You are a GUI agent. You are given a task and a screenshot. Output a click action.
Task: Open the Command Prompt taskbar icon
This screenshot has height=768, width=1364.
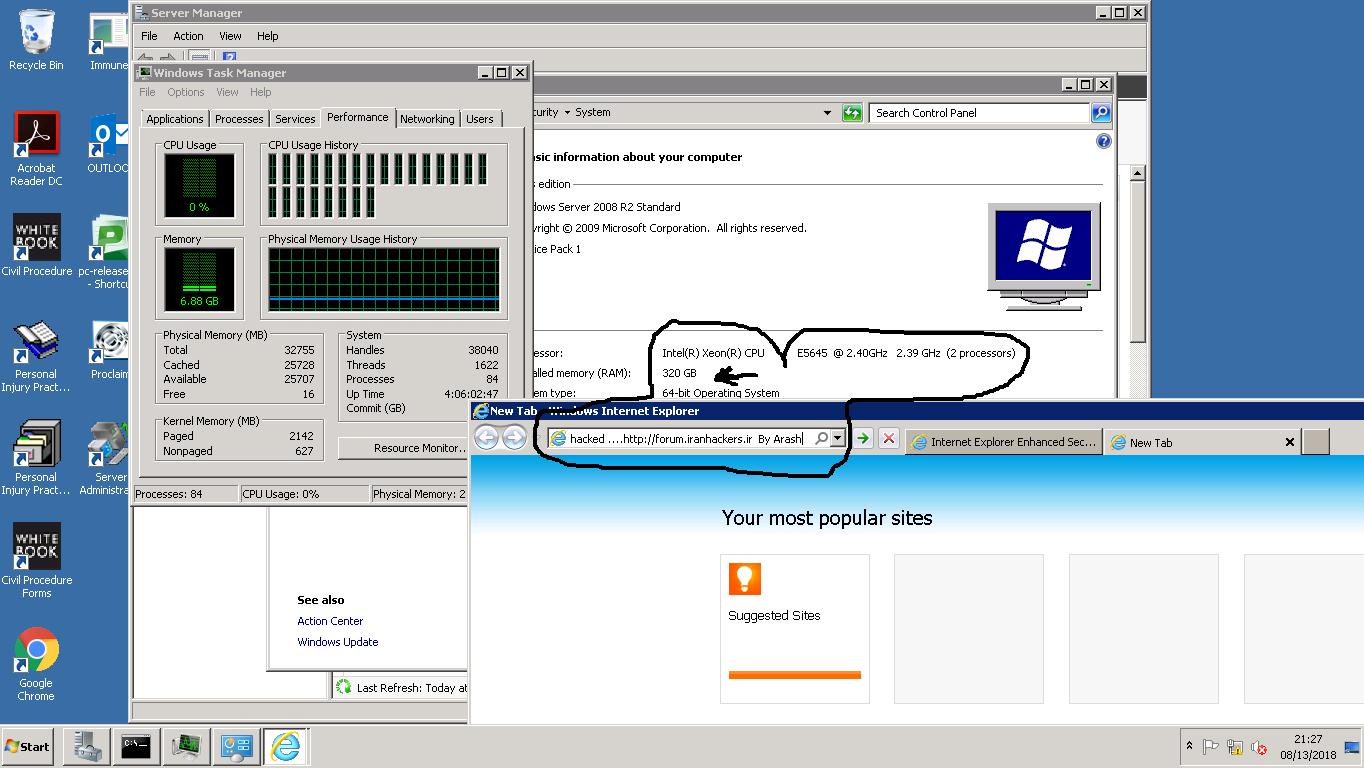click(x=136, y=746)
